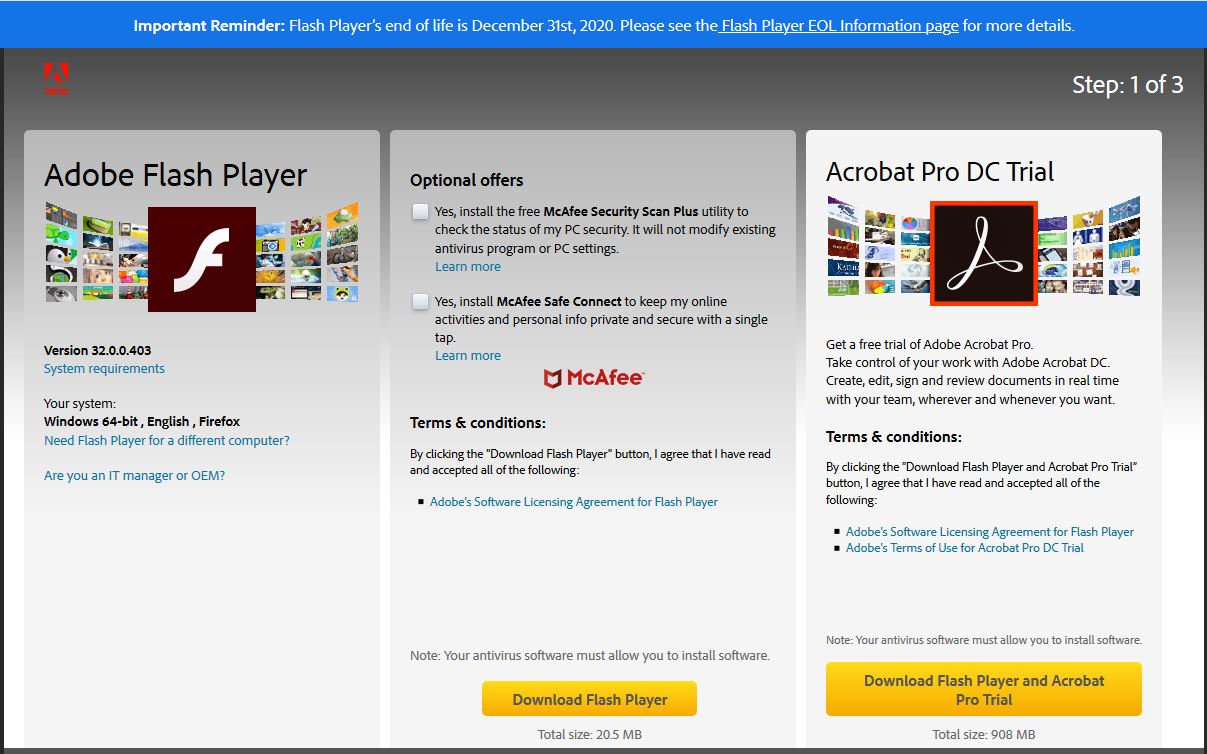Click thumbnail collage left of Flash logo
1207x754 pixels.
[96, 253]
